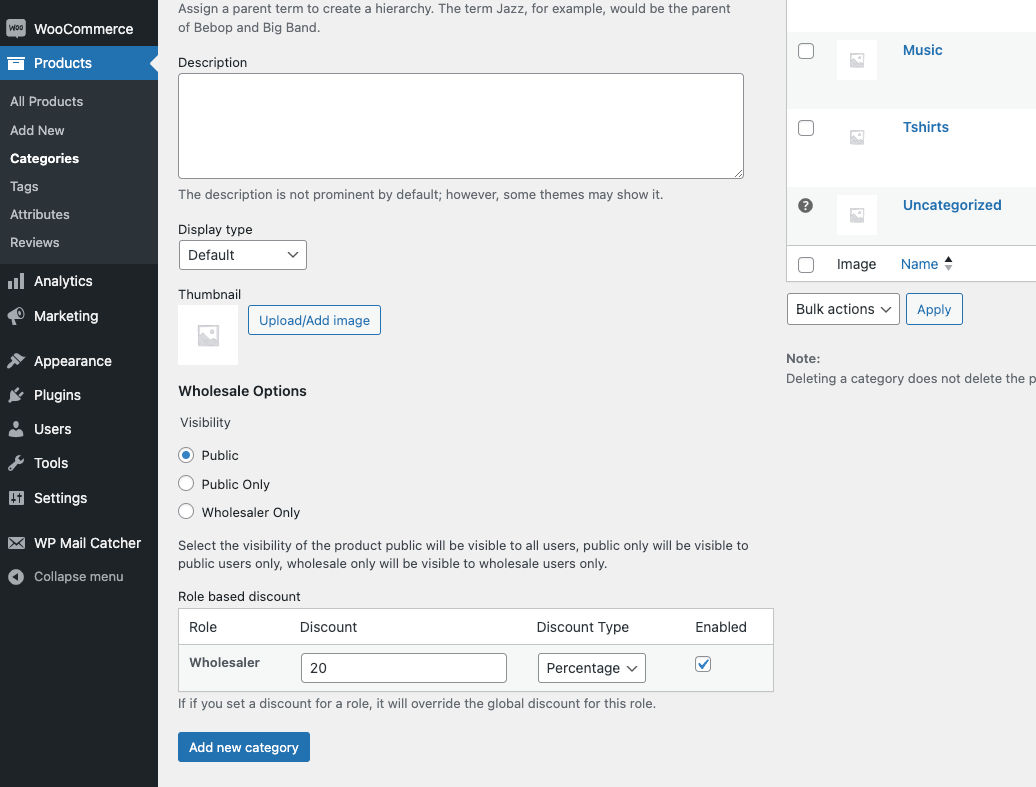
Task: Click the Music category placeholder image
Action: 857,60
